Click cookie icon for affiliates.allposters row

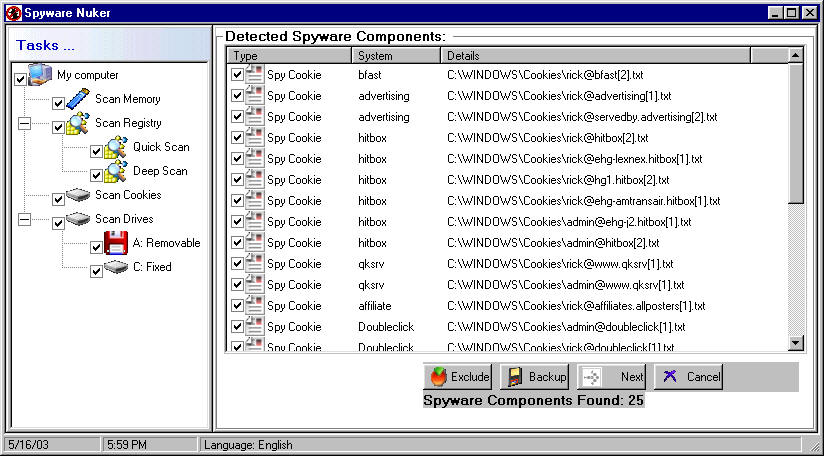(x=255, y=305)
